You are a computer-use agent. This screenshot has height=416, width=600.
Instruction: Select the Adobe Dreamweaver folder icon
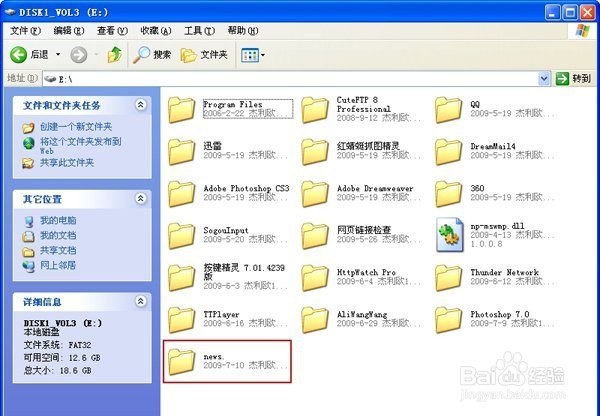point(315,194)
